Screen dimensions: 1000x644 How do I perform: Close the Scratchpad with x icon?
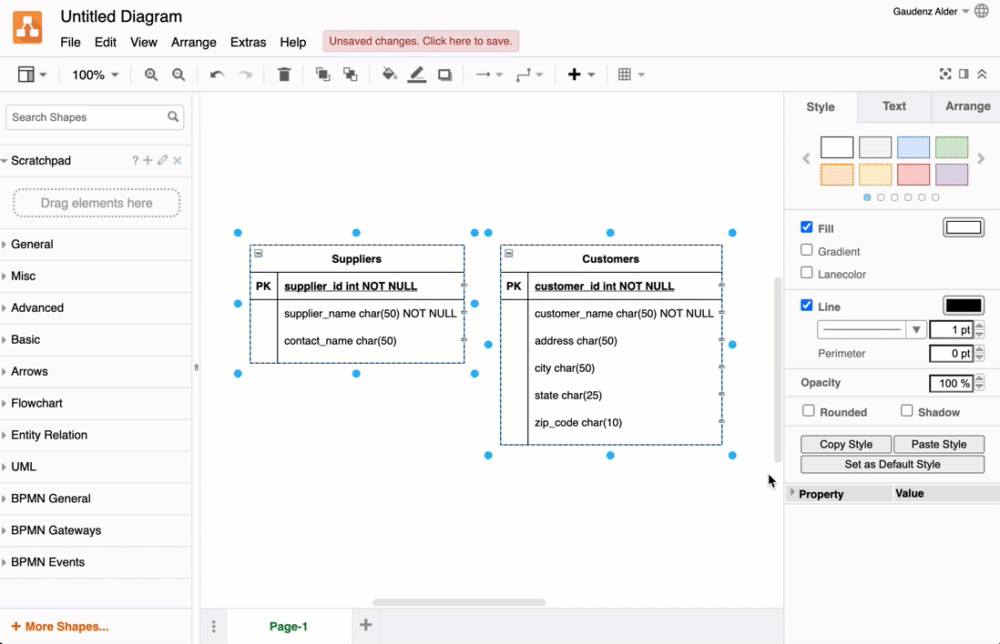[x=177, y=161]
